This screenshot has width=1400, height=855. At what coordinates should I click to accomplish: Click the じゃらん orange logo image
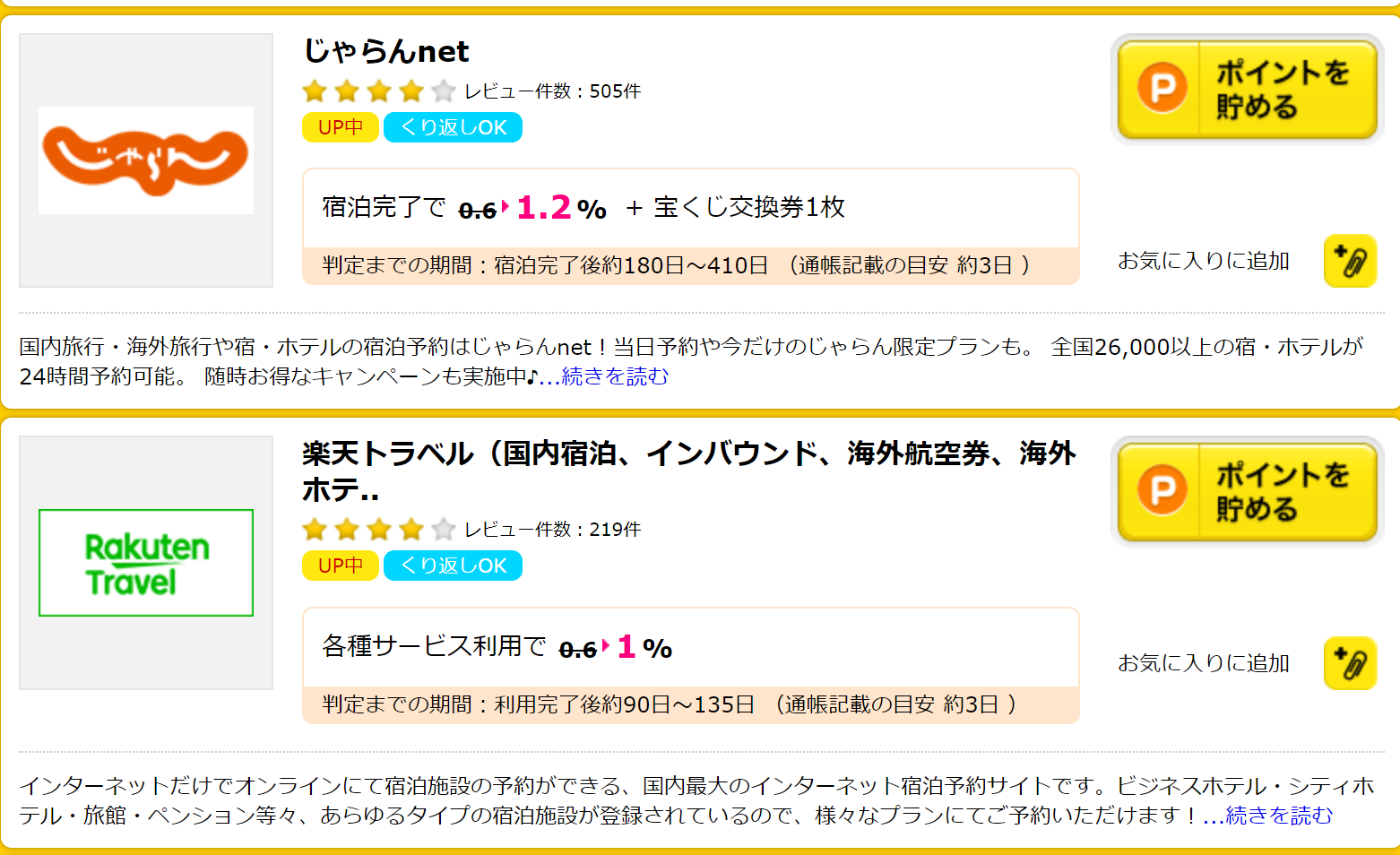[x=146, y=160]
